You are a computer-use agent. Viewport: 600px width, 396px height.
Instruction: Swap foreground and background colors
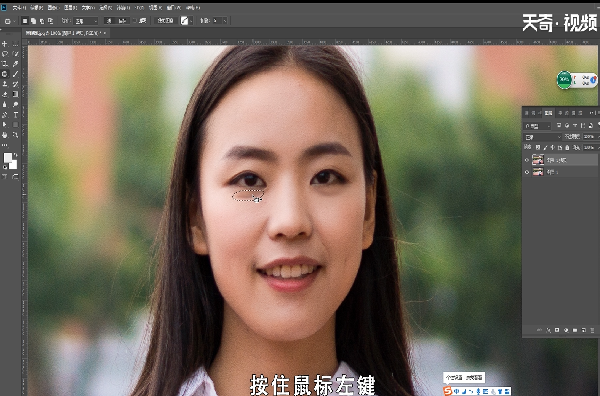(x=16, y=155)
